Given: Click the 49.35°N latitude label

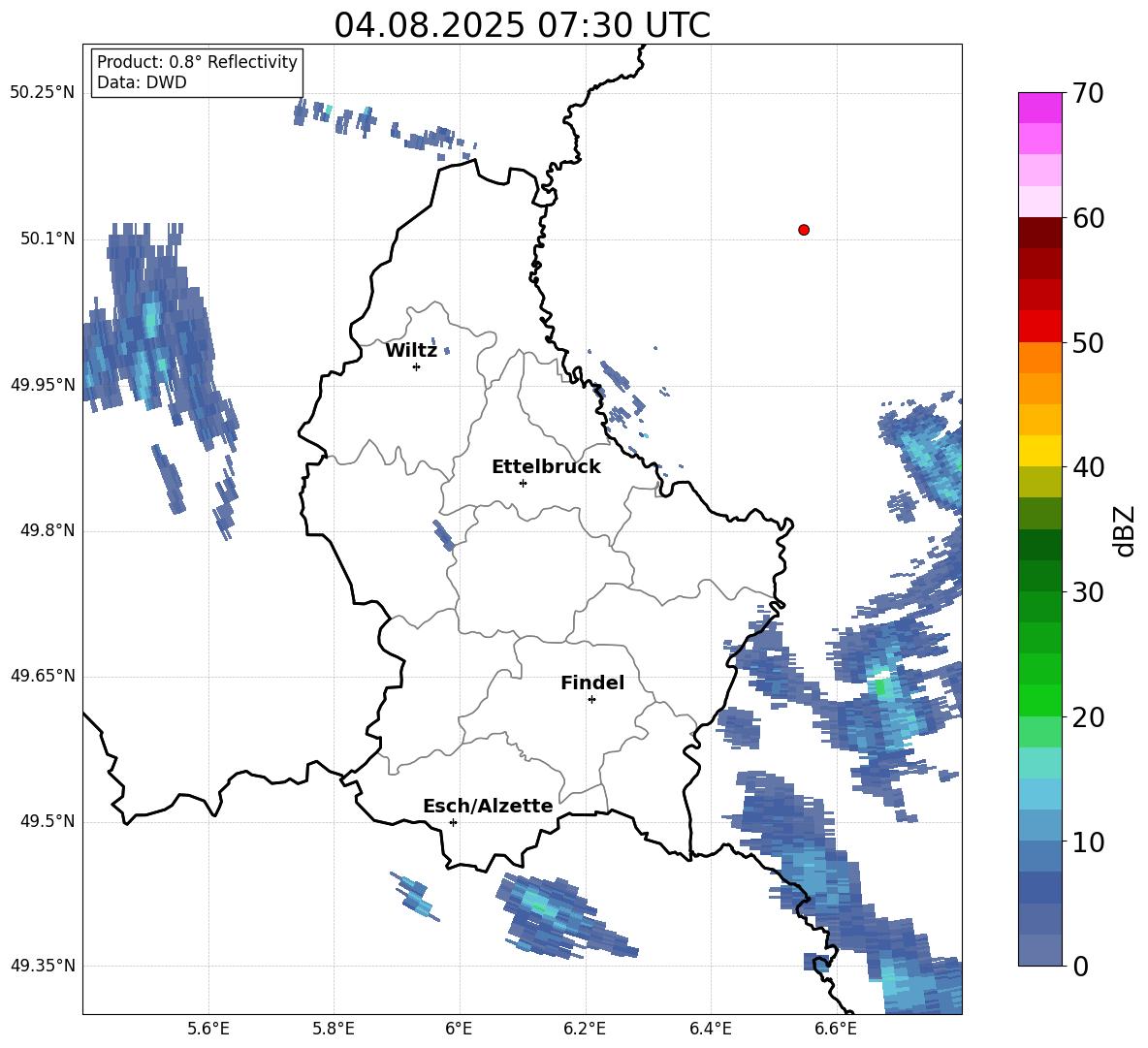Looking at the screenshot, I should (43, 966).
